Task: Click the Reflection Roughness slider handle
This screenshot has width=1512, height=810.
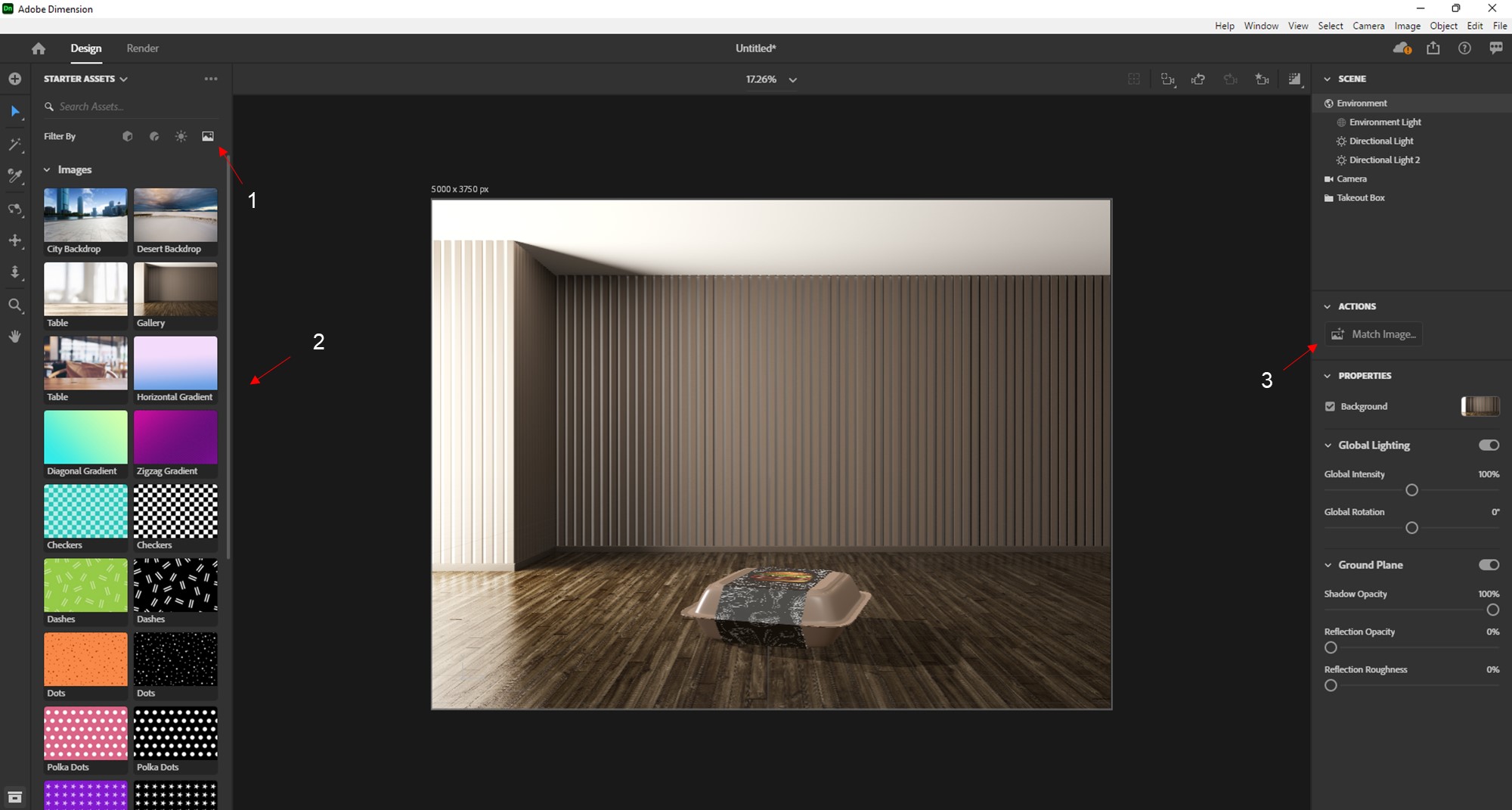Action: tap(1331, 685)
